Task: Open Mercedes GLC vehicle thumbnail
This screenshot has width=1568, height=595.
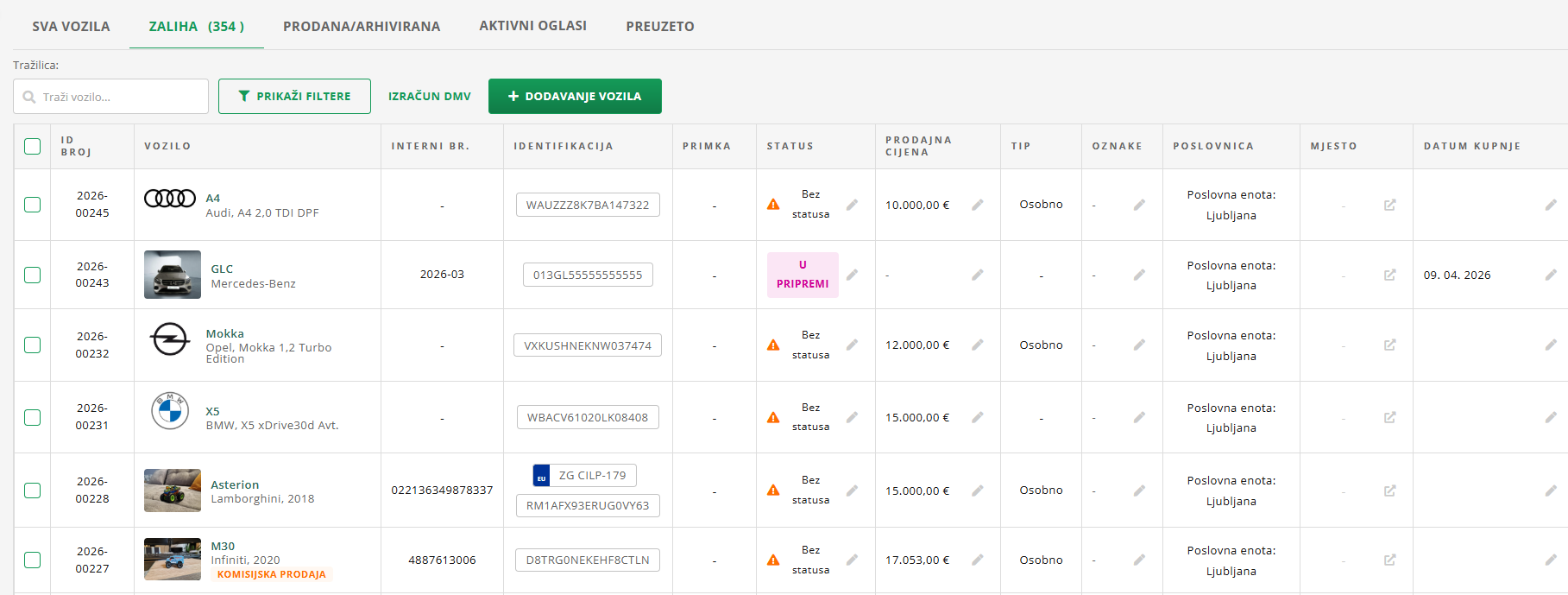Action: 173,275
